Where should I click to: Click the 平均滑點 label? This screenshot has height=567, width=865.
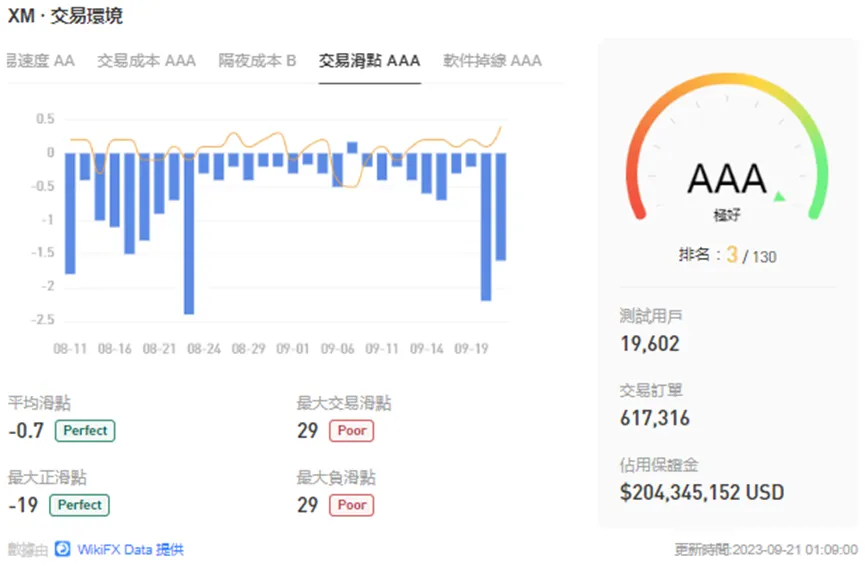[39, 403]
